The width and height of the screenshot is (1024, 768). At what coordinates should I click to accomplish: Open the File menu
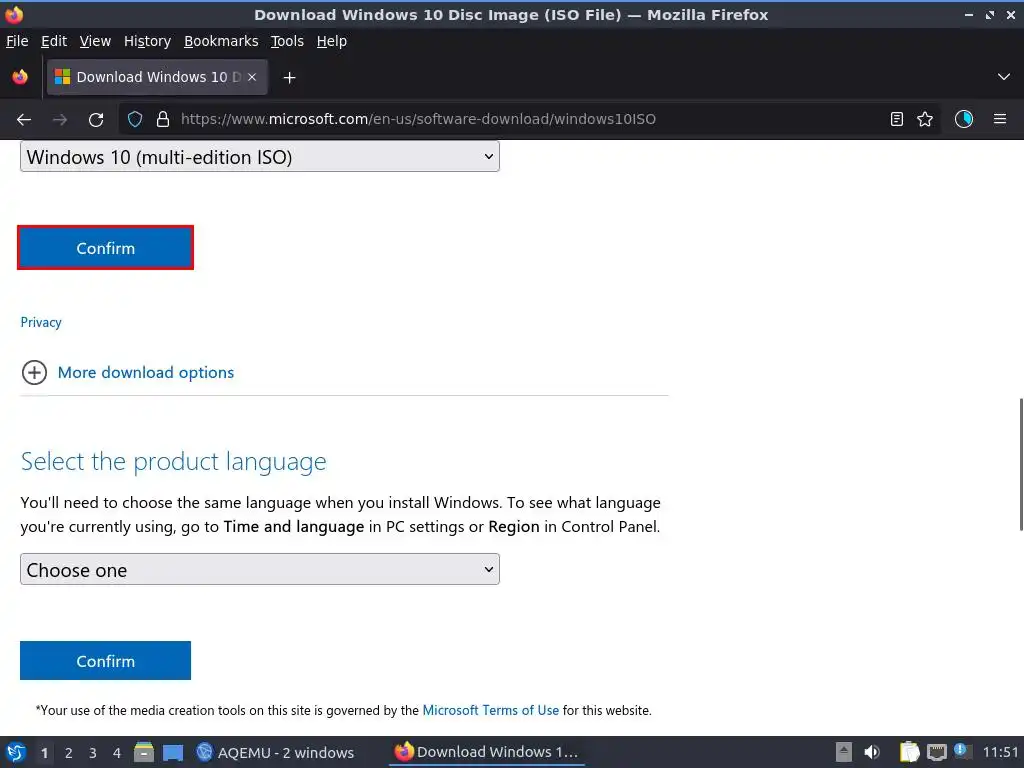17,41
